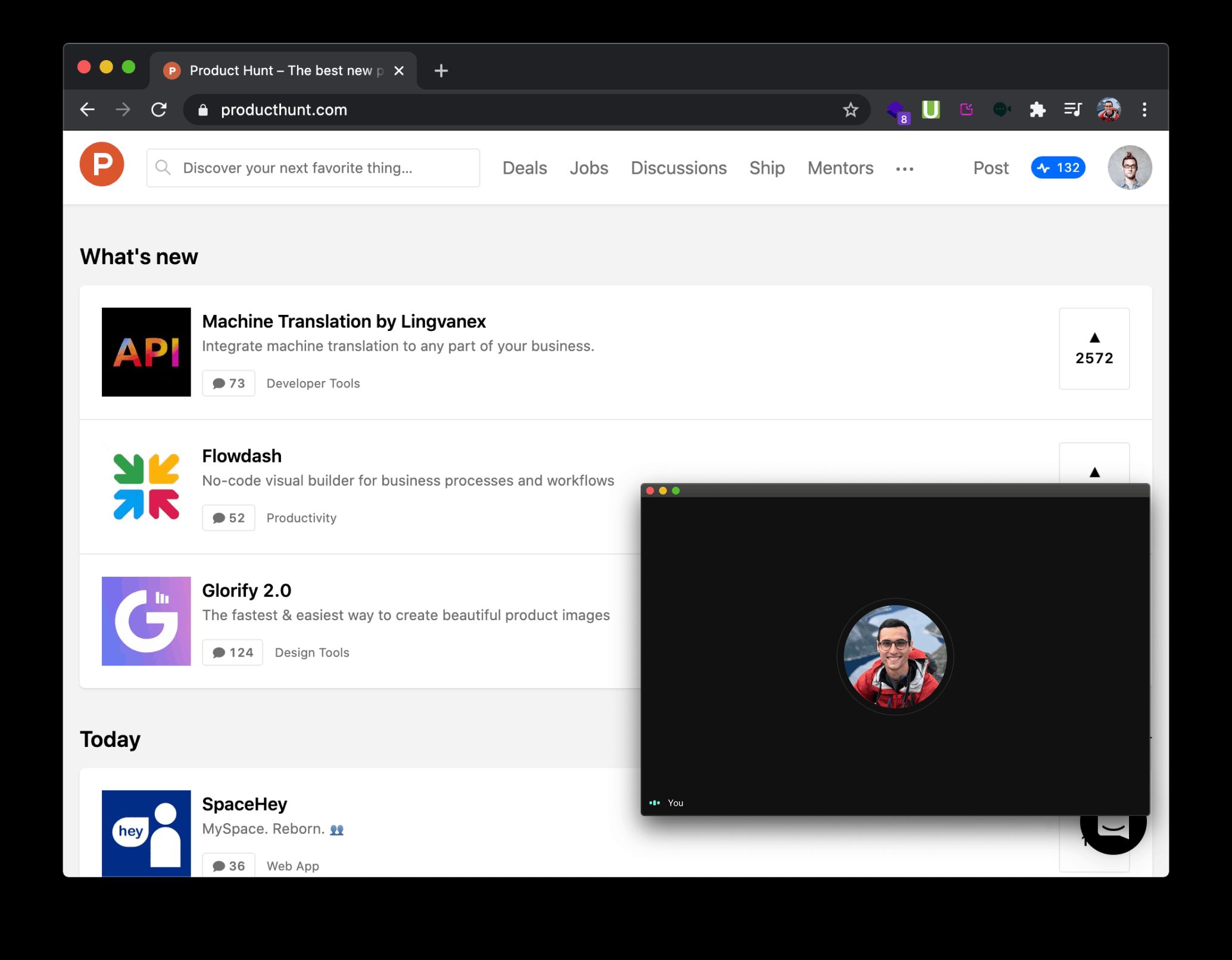Click the pink compose extension icon
The height and width of the screenshot is (960, 1232).
[x=966, y=109]
